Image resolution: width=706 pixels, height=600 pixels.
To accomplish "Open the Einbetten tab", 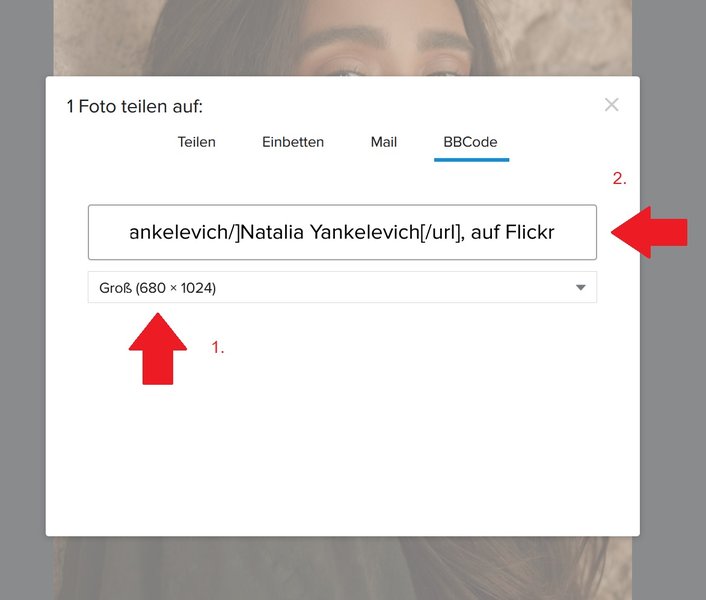I will [x=293, y=142].
